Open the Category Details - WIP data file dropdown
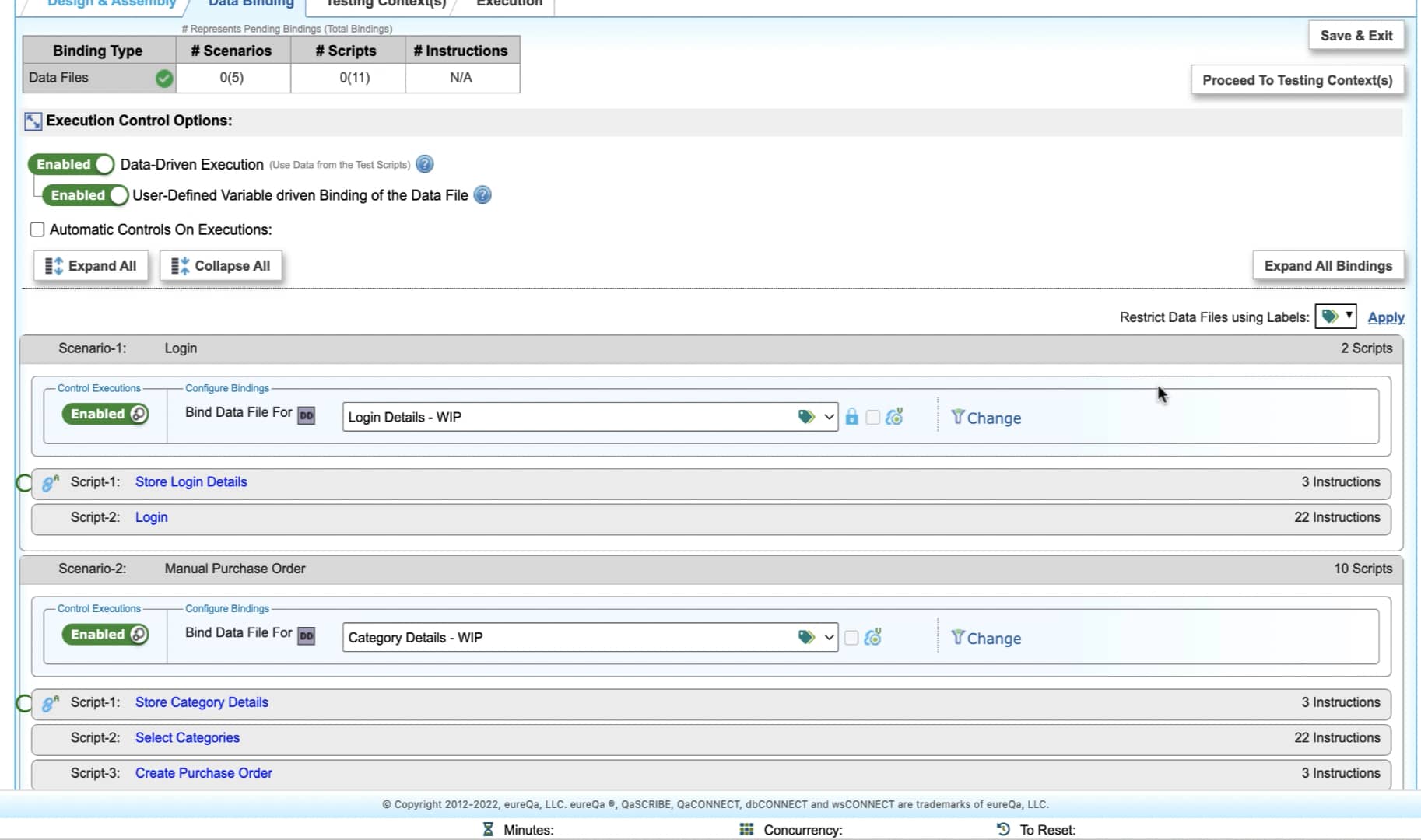The width and height of the screenshot is (1421, 840). tap(828, 637)
